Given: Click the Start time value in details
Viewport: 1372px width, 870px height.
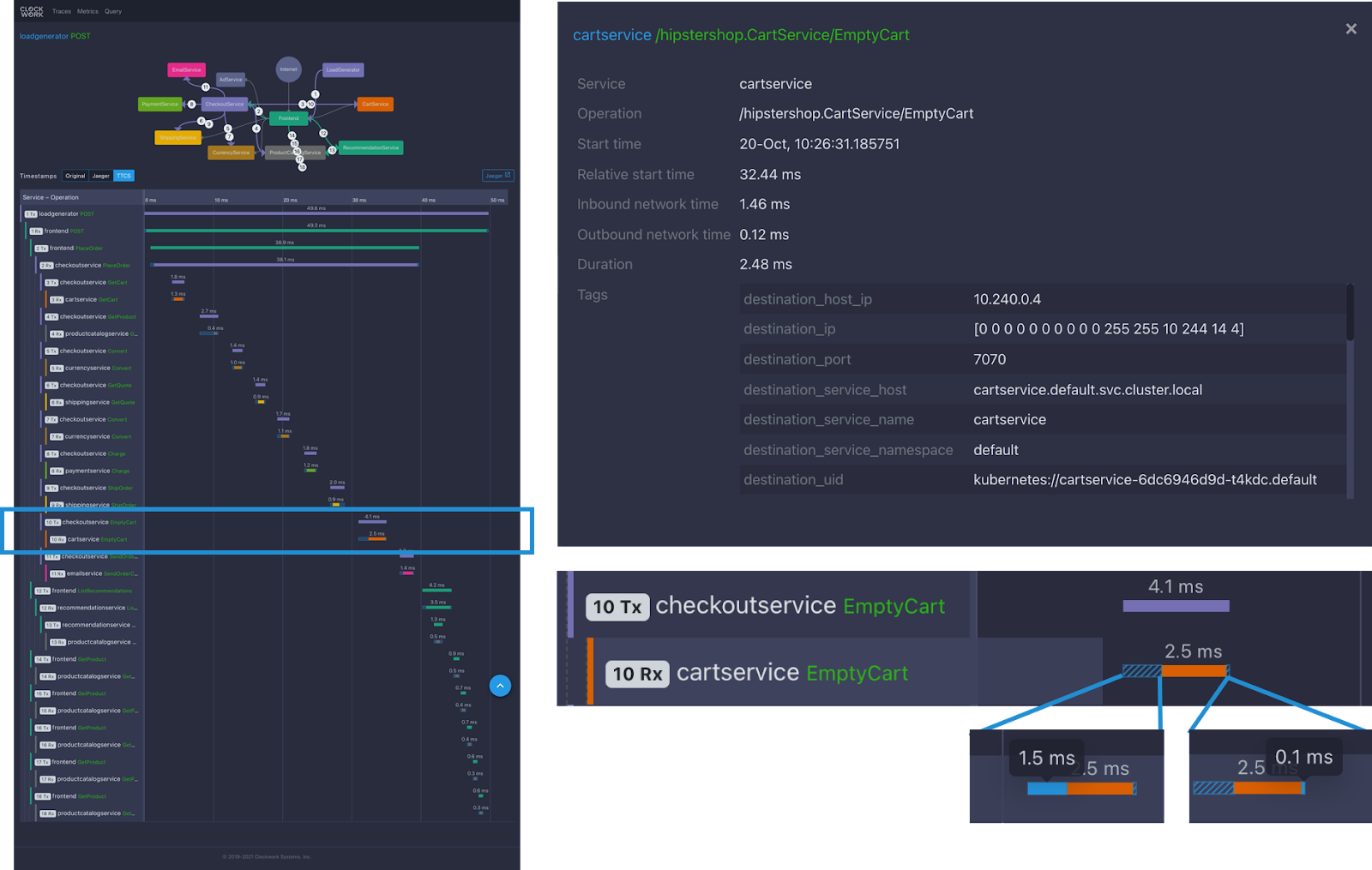Looking at the screenshot, I should [820, 144].
